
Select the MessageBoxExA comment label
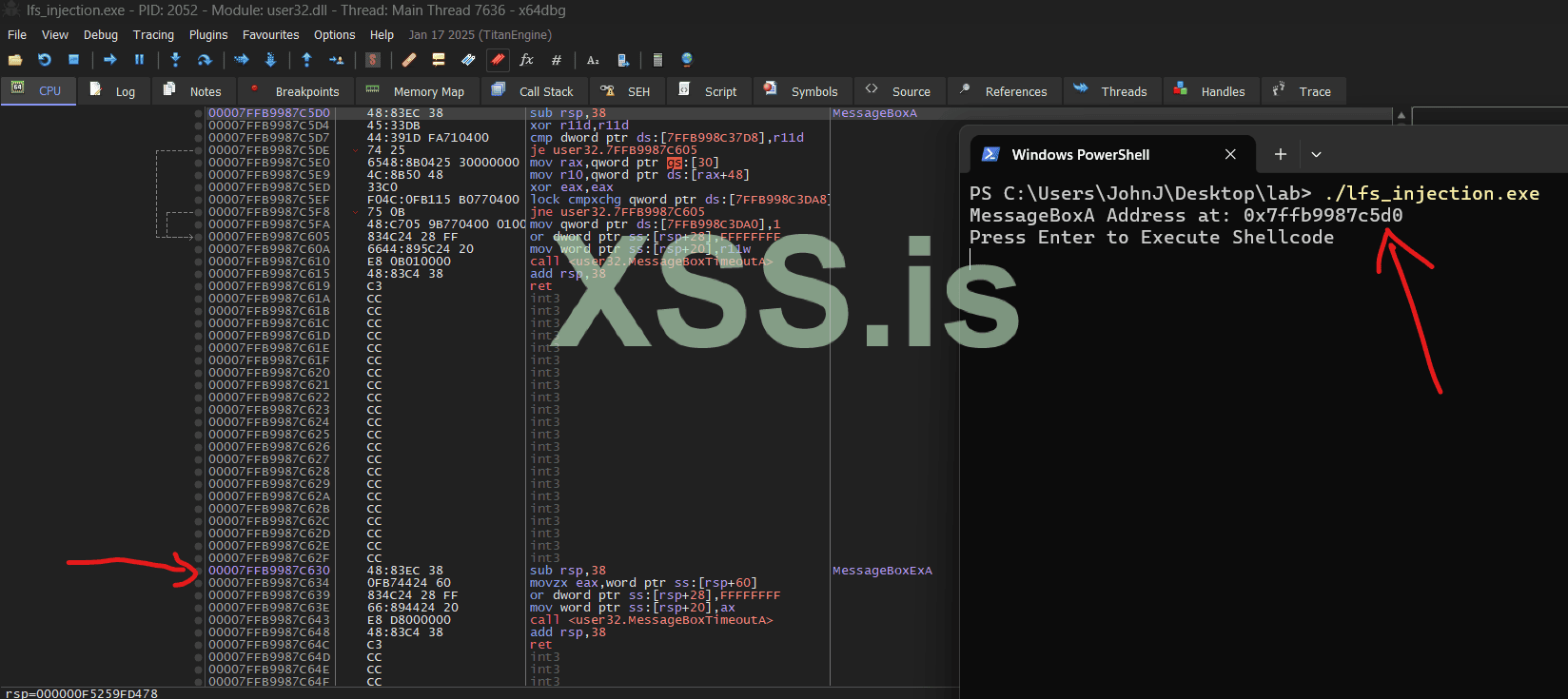tap(882, 571)
